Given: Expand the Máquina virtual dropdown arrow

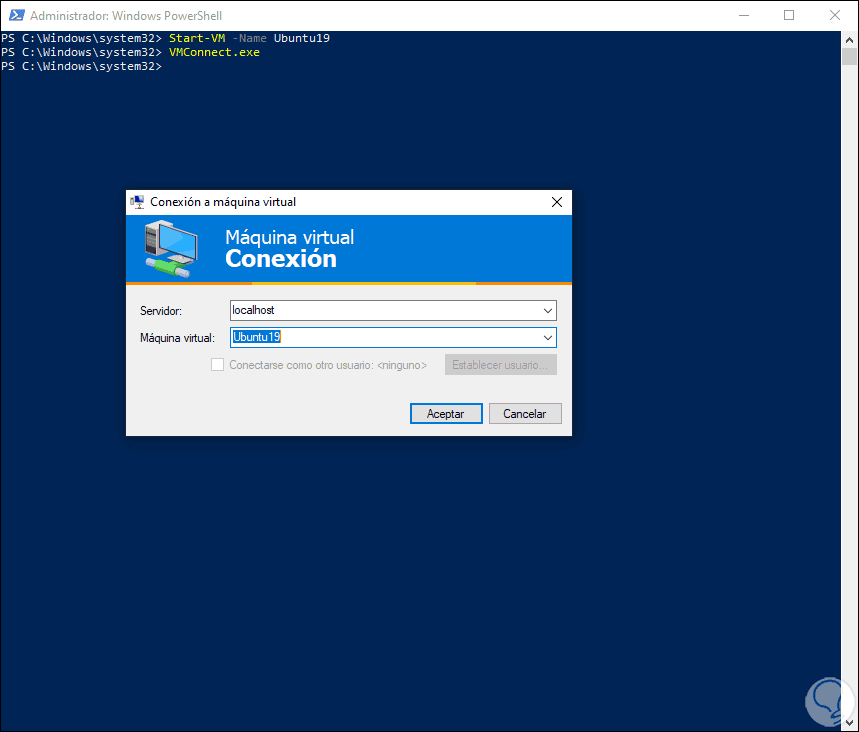Looking at the screenshot, I should [x=547, y=338].
